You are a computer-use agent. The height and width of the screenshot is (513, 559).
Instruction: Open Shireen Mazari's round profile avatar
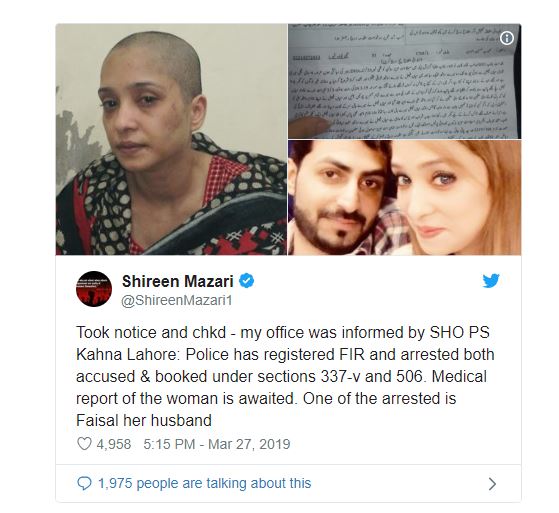[94, 289]
